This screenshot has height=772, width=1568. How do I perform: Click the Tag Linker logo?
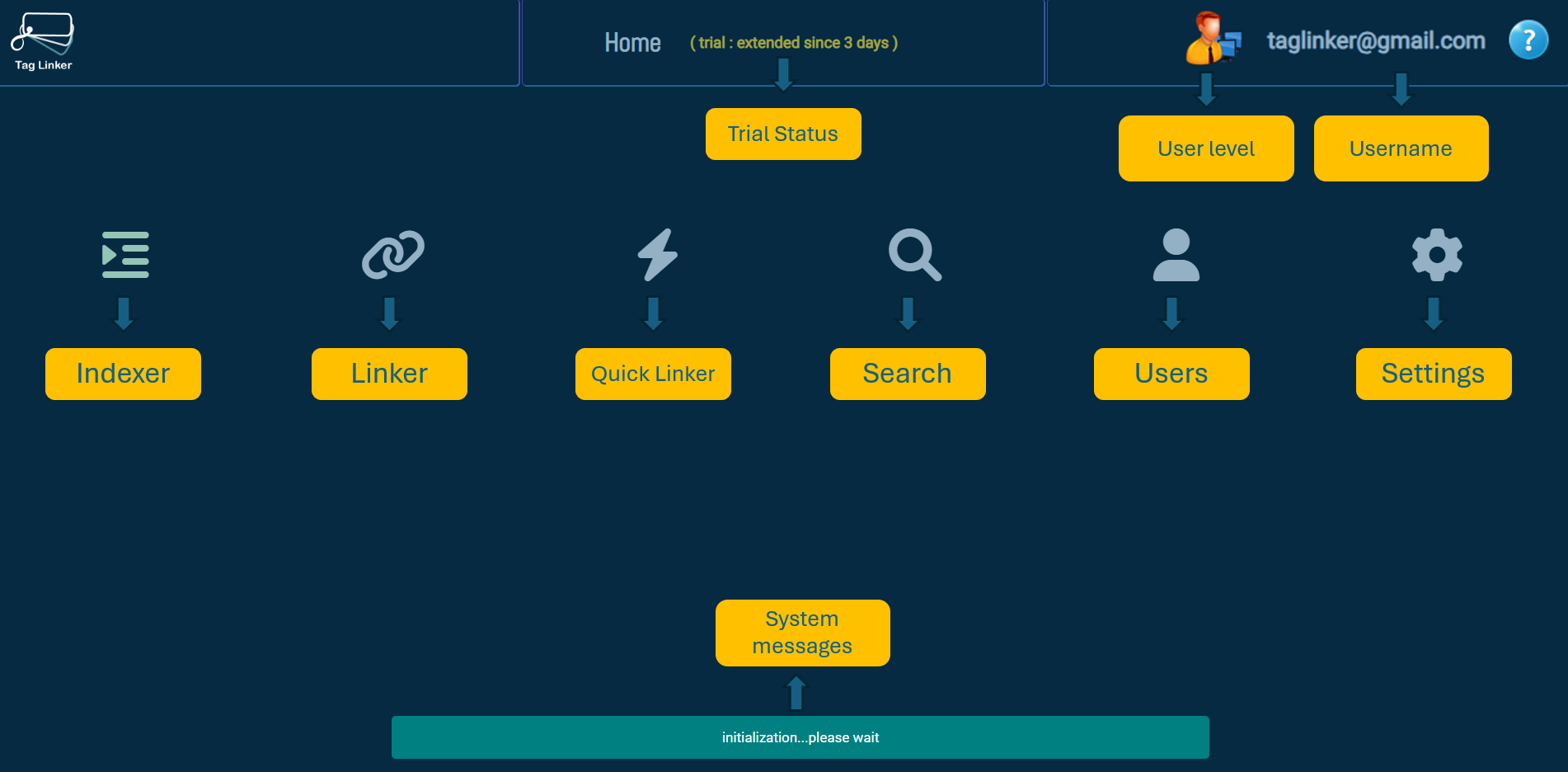click(43, 41)
